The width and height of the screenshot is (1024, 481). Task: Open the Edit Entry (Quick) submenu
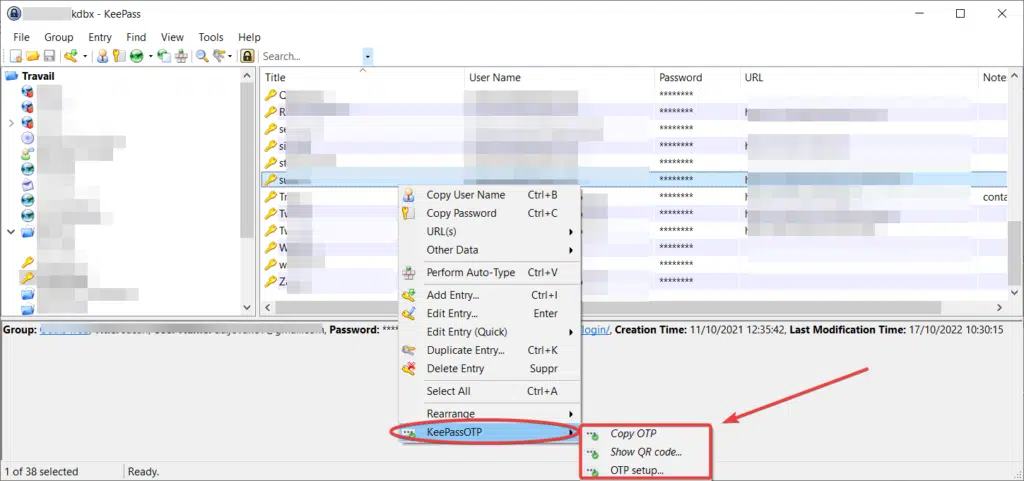(490, 332)
